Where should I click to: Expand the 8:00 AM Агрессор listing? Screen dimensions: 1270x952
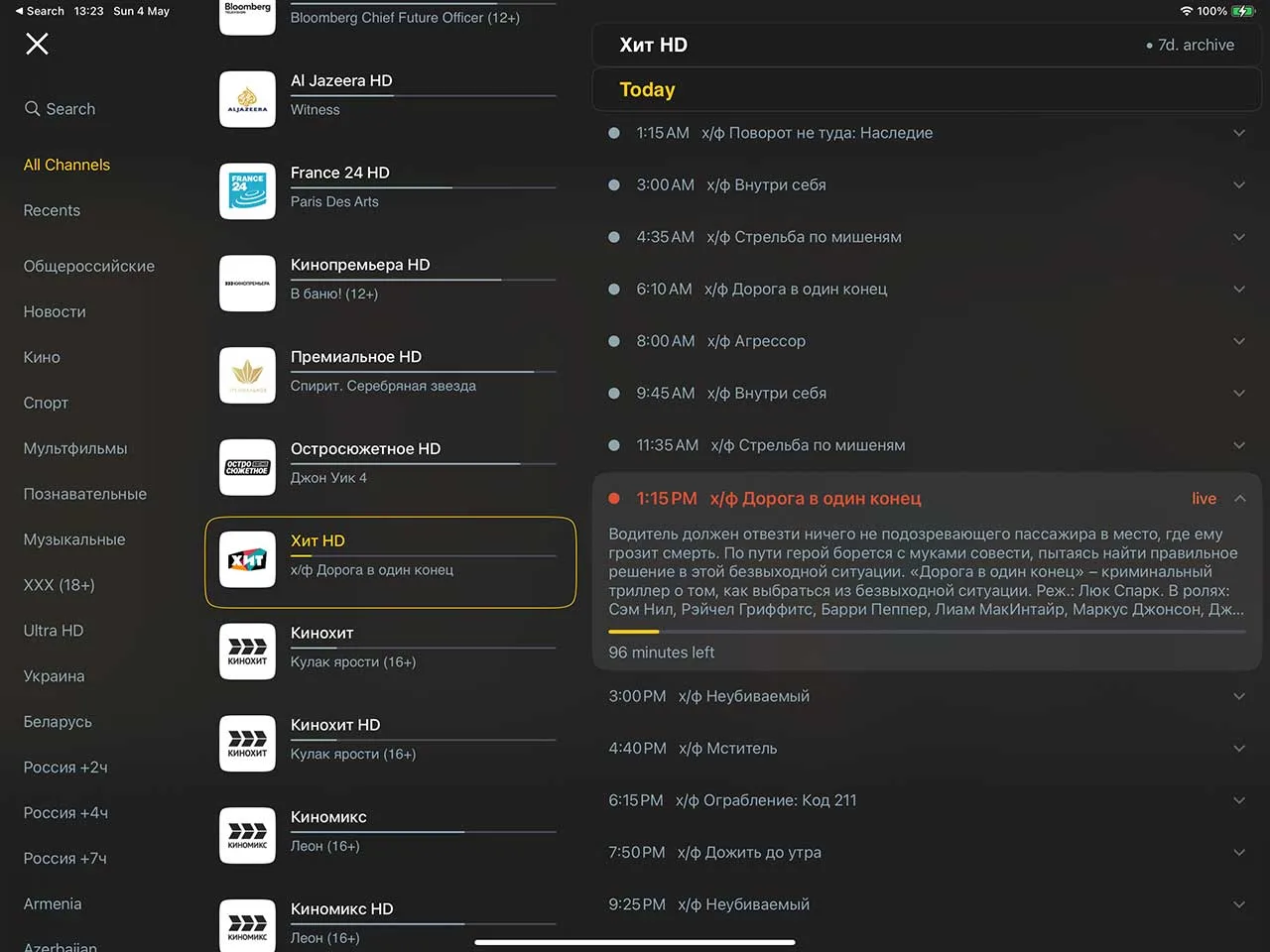tap(1239, 341)
